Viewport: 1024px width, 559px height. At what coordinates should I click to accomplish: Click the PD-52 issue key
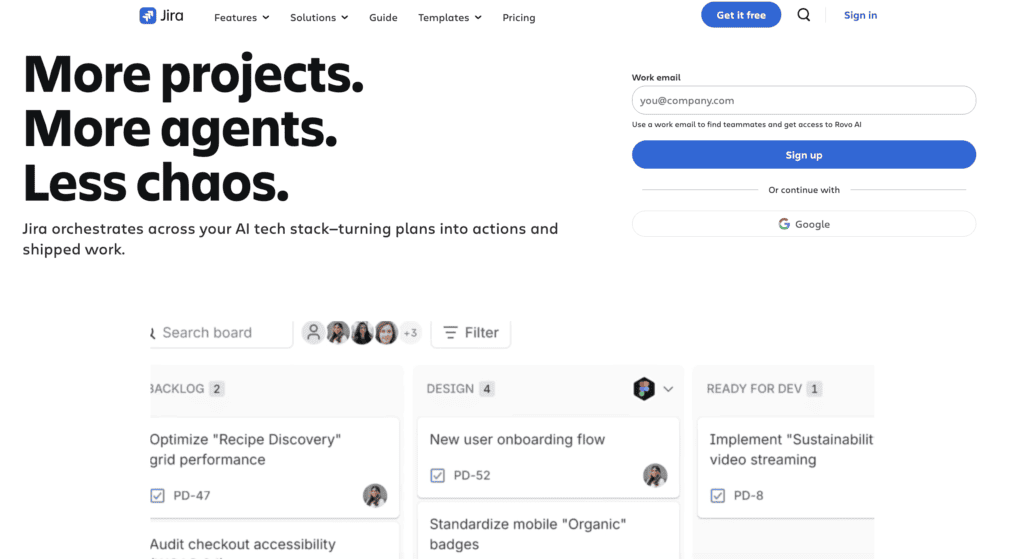pos(472,475)
